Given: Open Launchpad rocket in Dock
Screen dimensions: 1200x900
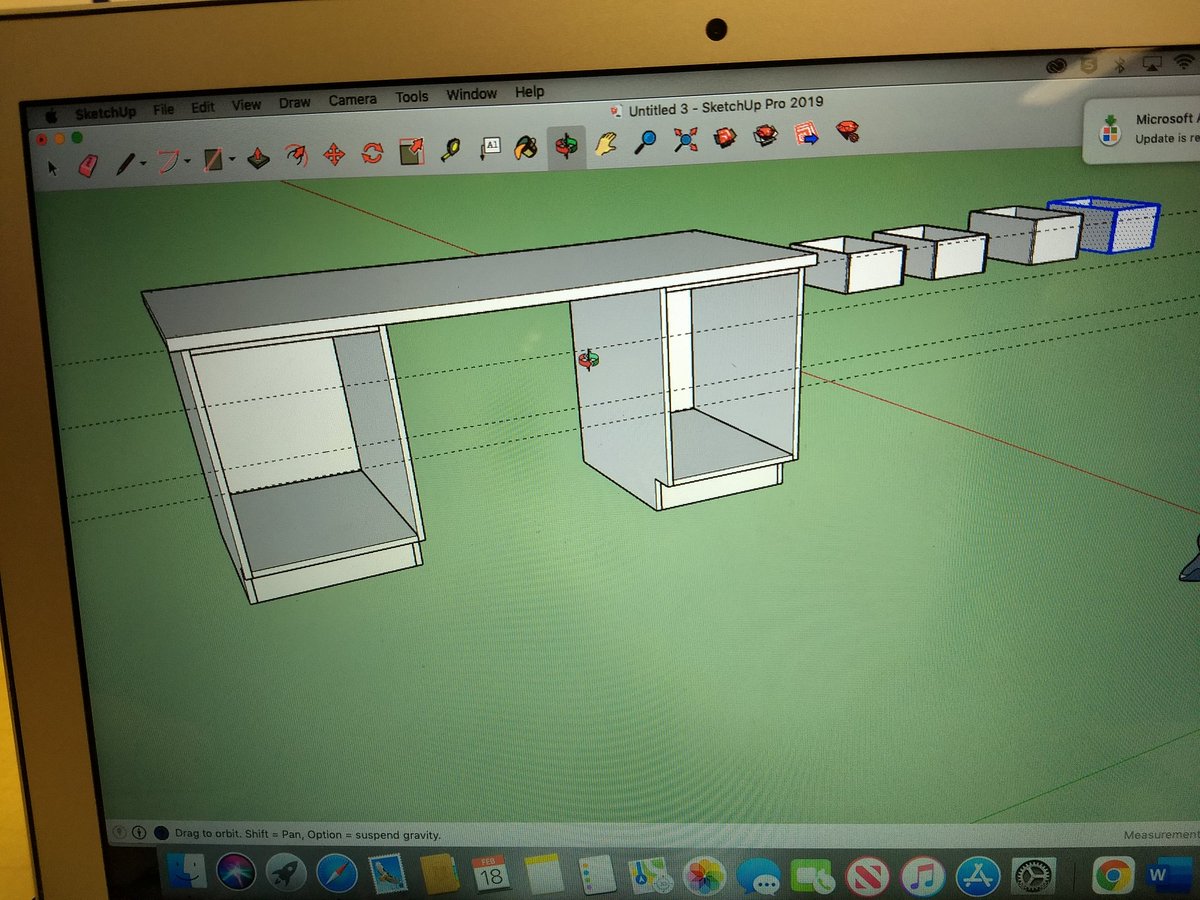Looking at the screenshot, I should (287, 875).
